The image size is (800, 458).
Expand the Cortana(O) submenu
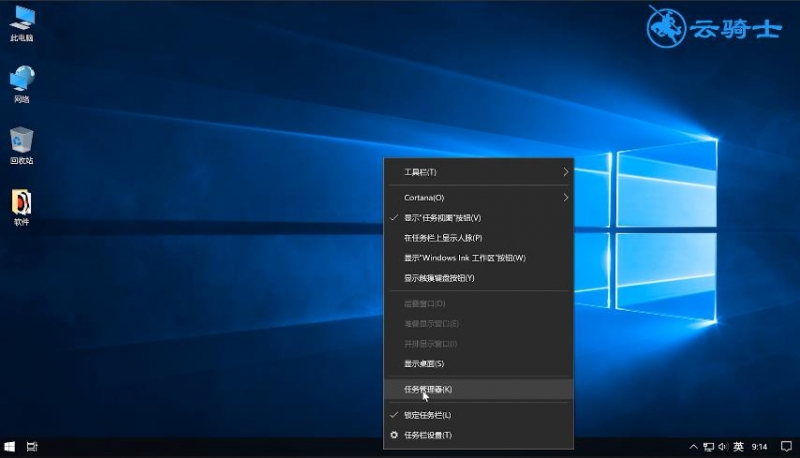[479, 197]
